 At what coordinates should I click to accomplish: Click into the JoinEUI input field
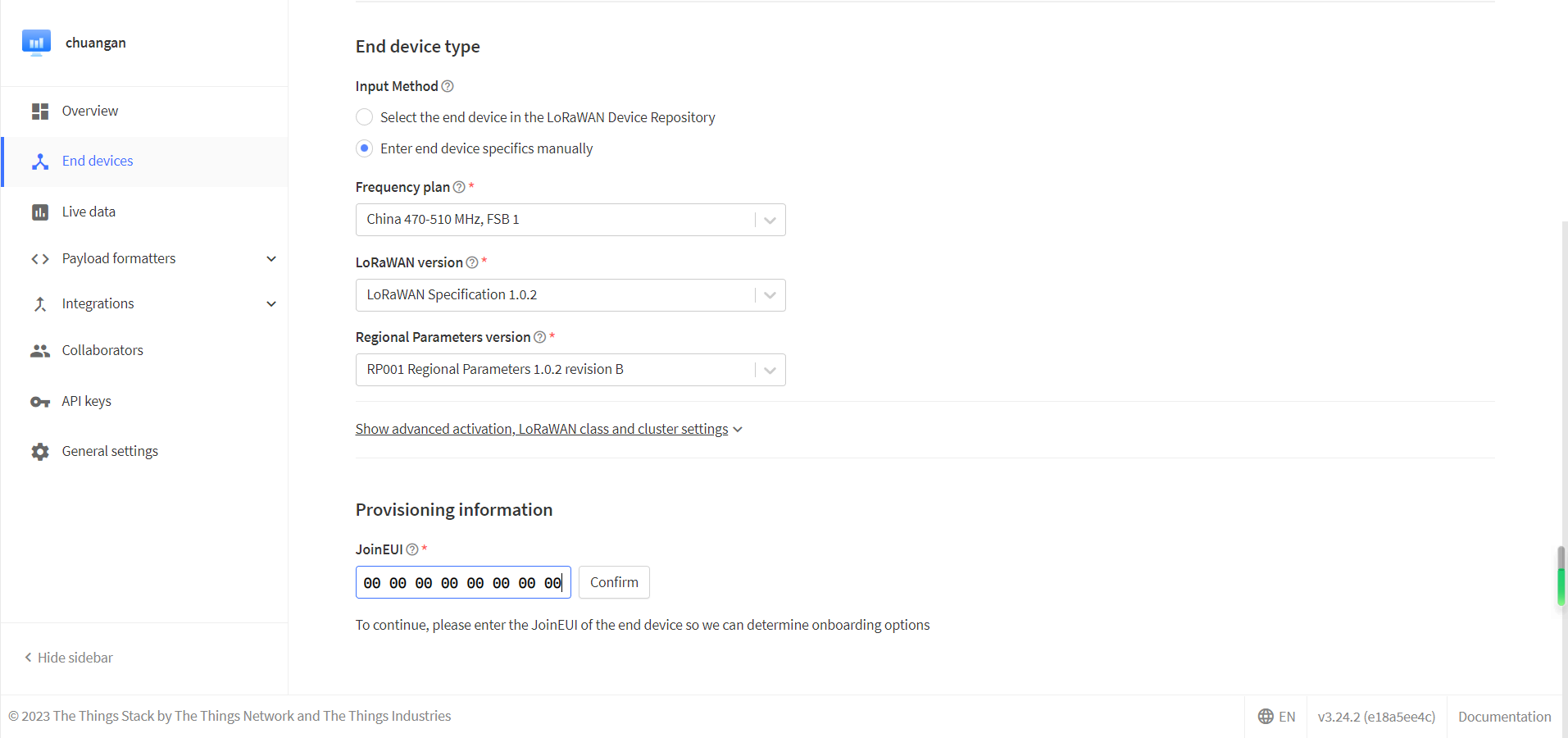[463, 582]
